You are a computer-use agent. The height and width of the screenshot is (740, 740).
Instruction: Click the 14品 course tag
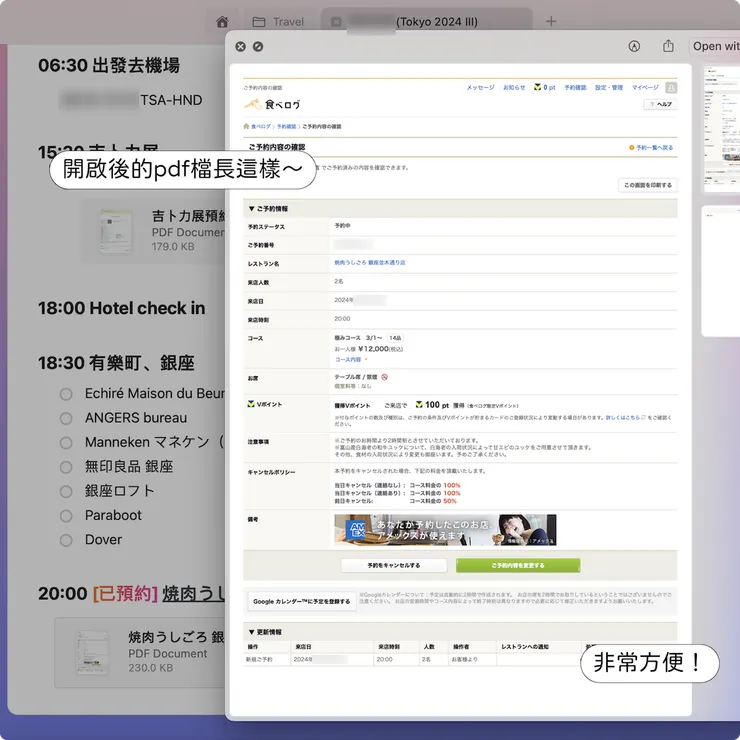point(395,338)
